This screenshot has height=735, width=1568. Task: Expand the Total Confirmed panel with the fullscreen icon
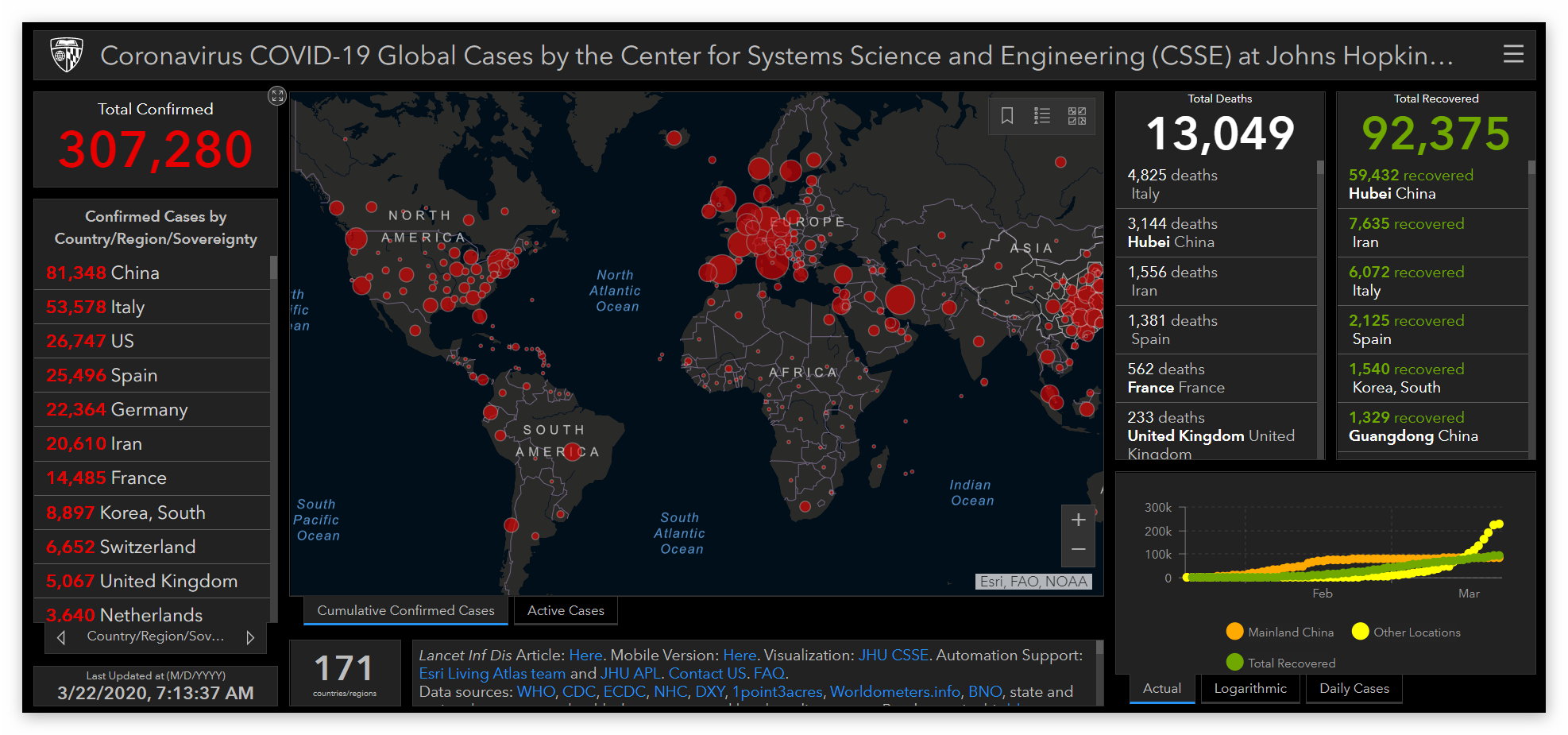tap(276, 96)
